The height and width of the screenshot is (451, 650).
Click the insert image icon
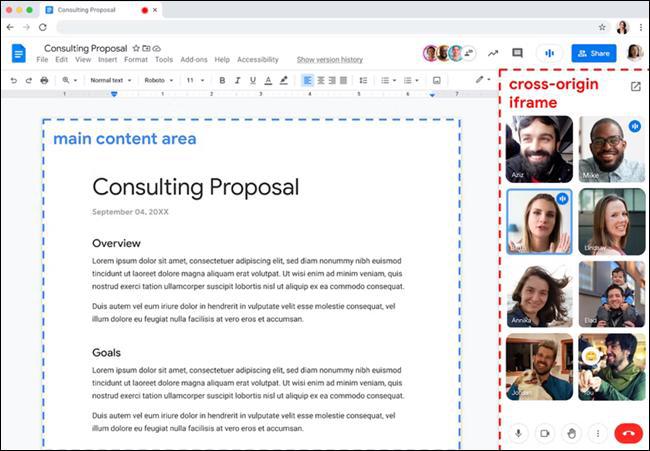pos(436,80)
